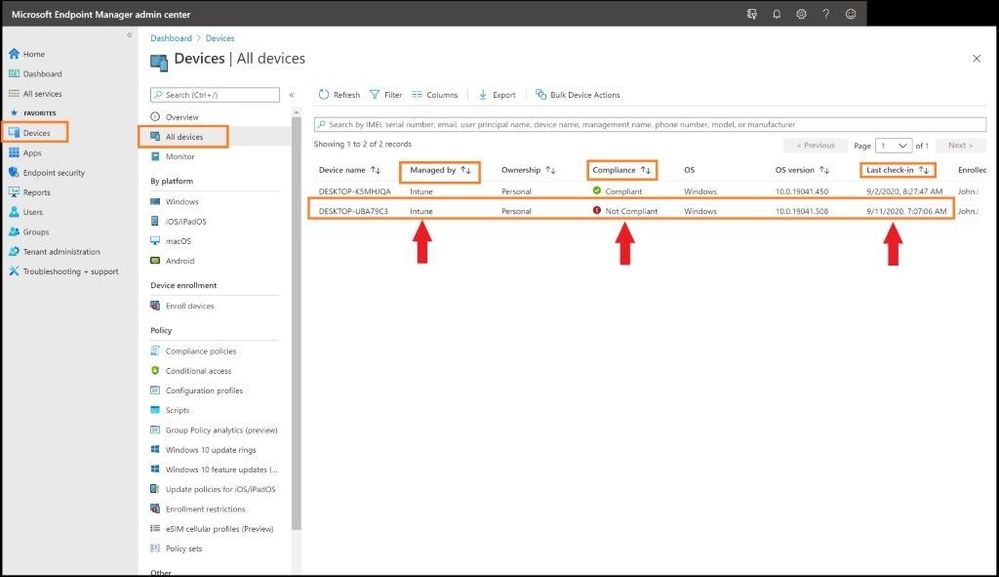Click the Previous page button
This screenshot has height=577, width=999.
pos(816,146)
